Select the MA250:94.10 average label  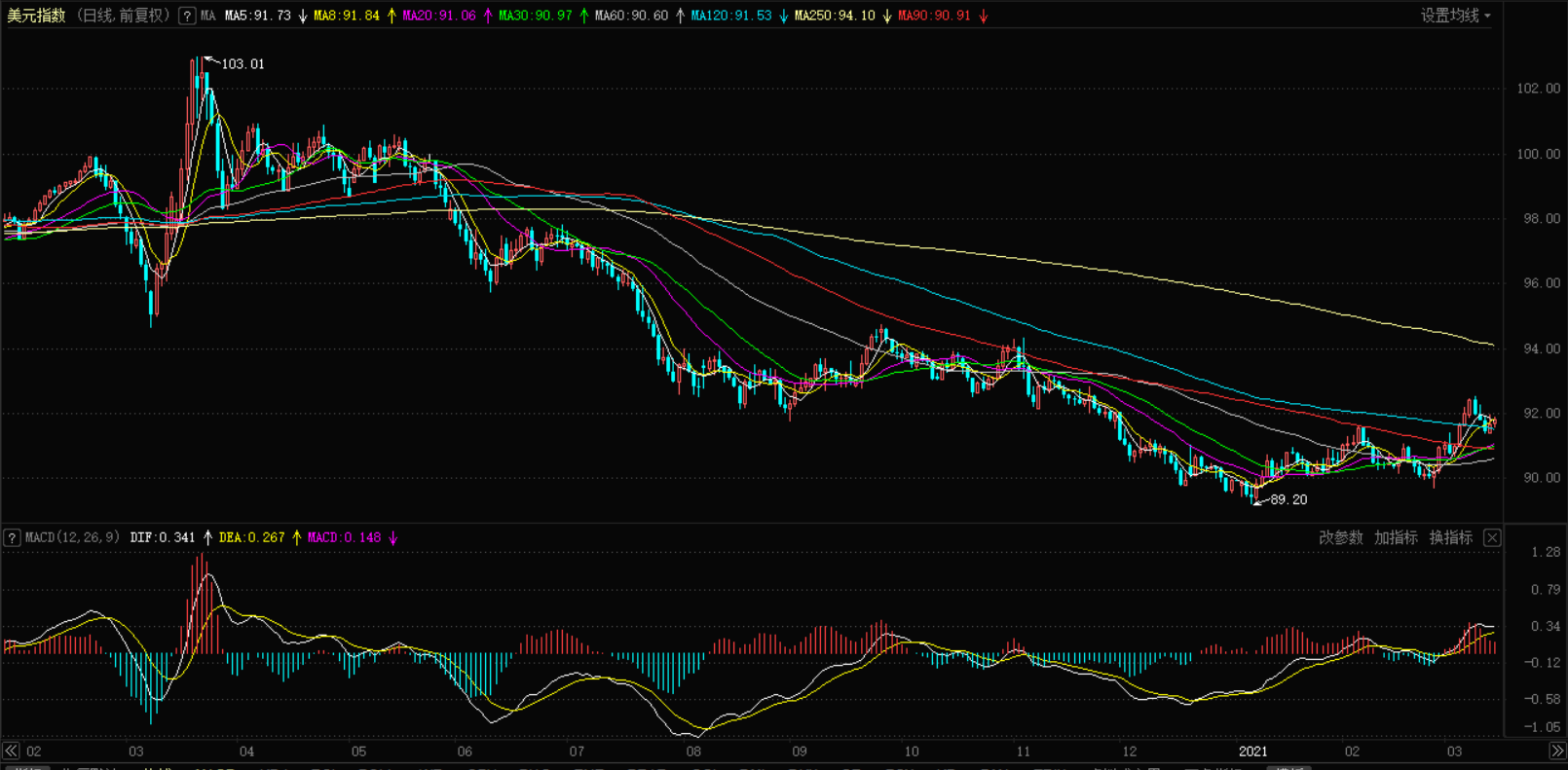coord(835,16)
